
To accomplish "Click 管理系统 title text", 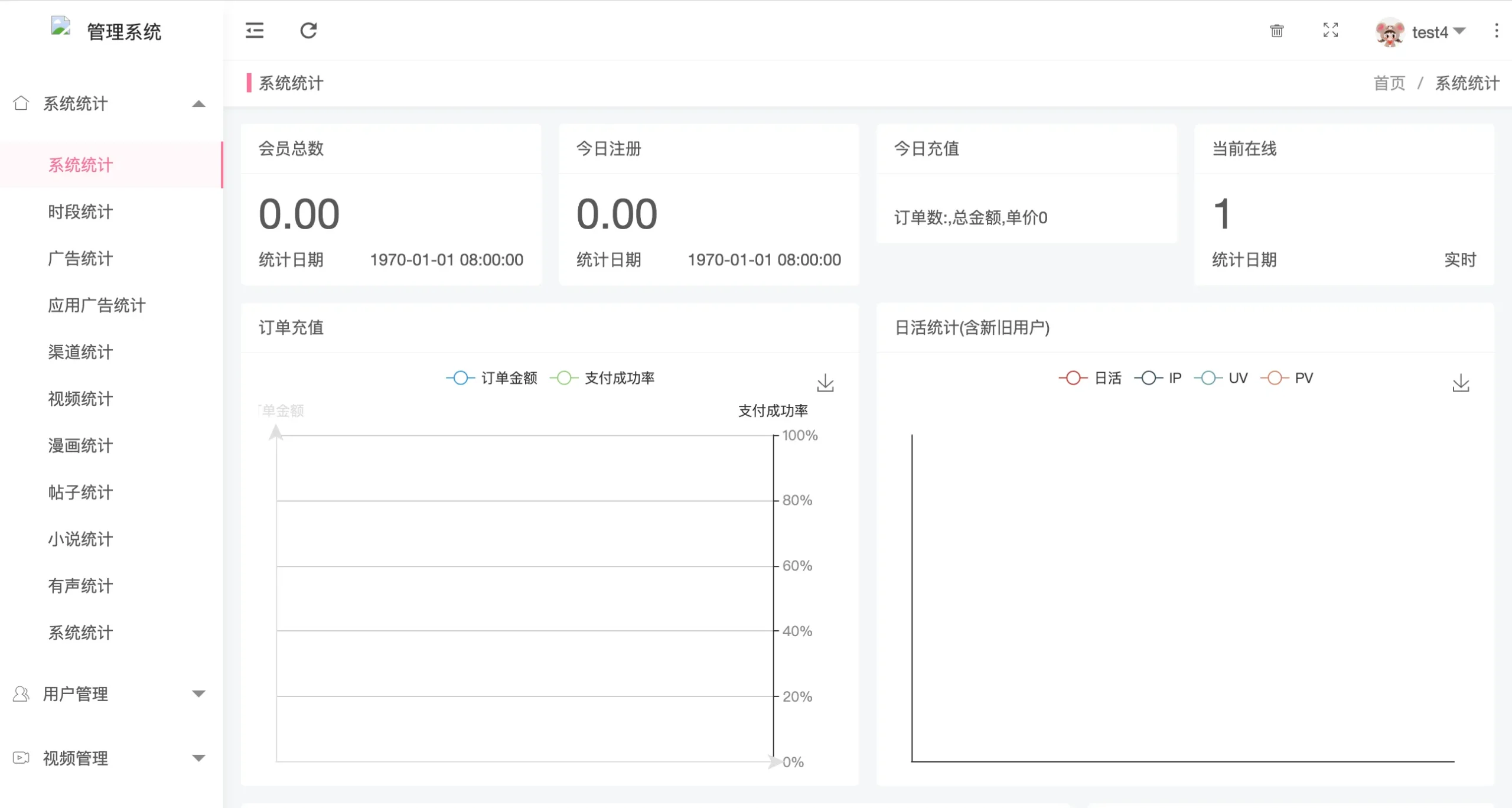I will point(124,31).
